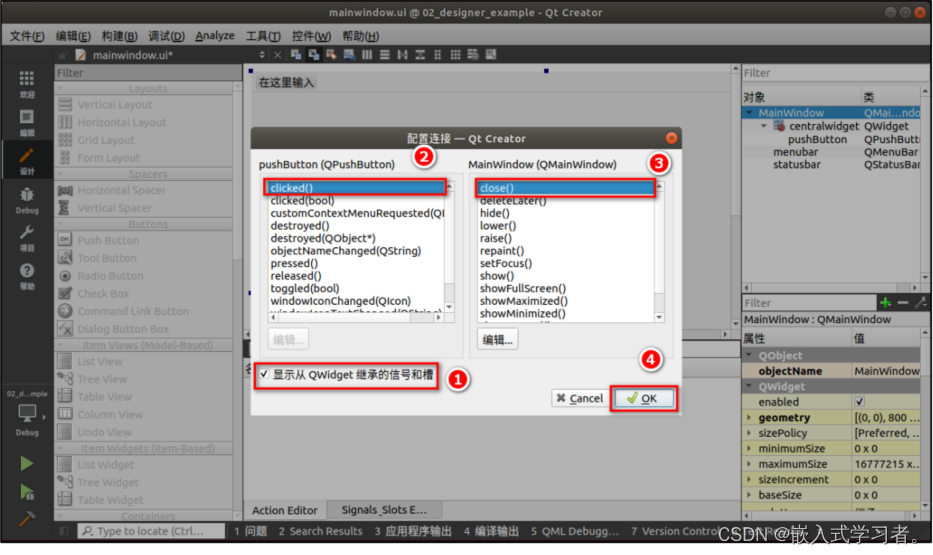This screenshot has width=933, height=555.
Task: Open the 工具(T) menu
Action: 263,36
